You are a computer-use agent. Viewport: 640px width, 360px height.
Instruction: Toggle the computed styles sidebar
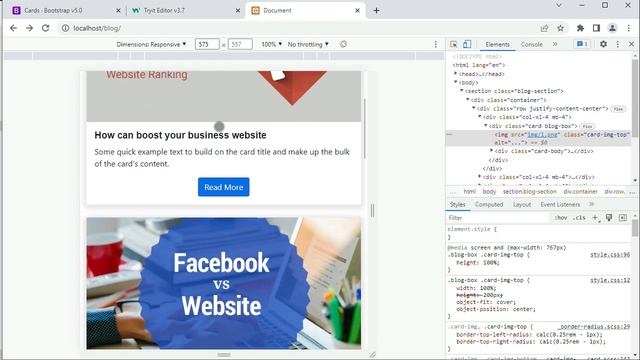(623, 218)
